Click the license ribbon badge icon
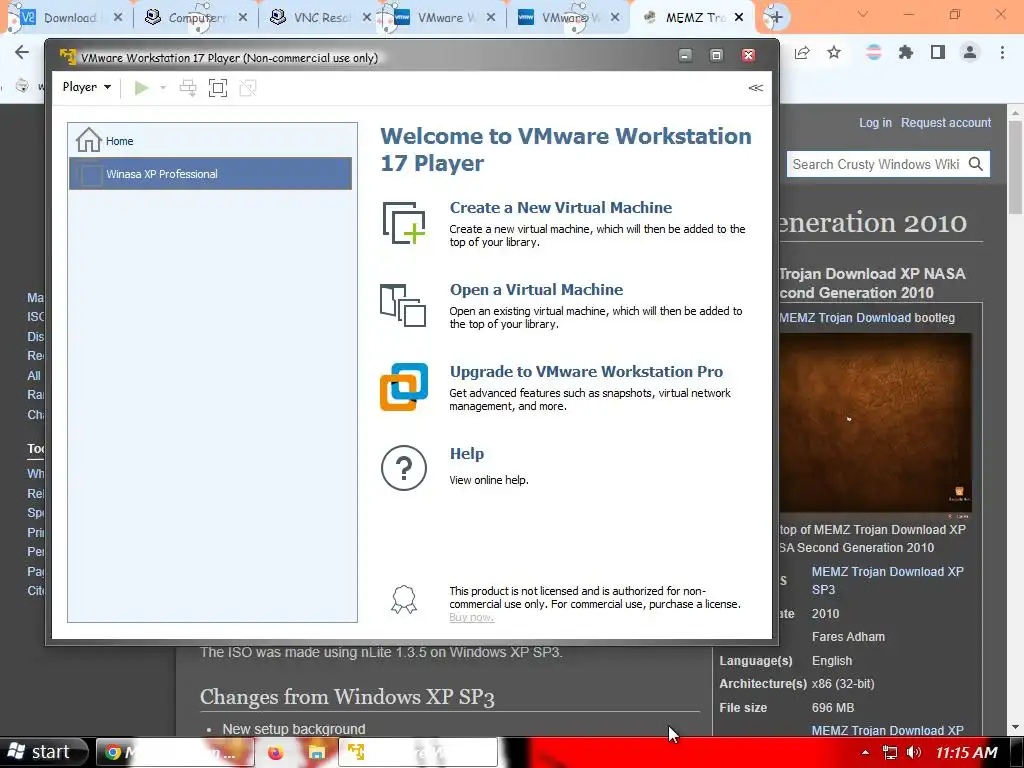Screen dimensions: 1024x768 (404, 599)
